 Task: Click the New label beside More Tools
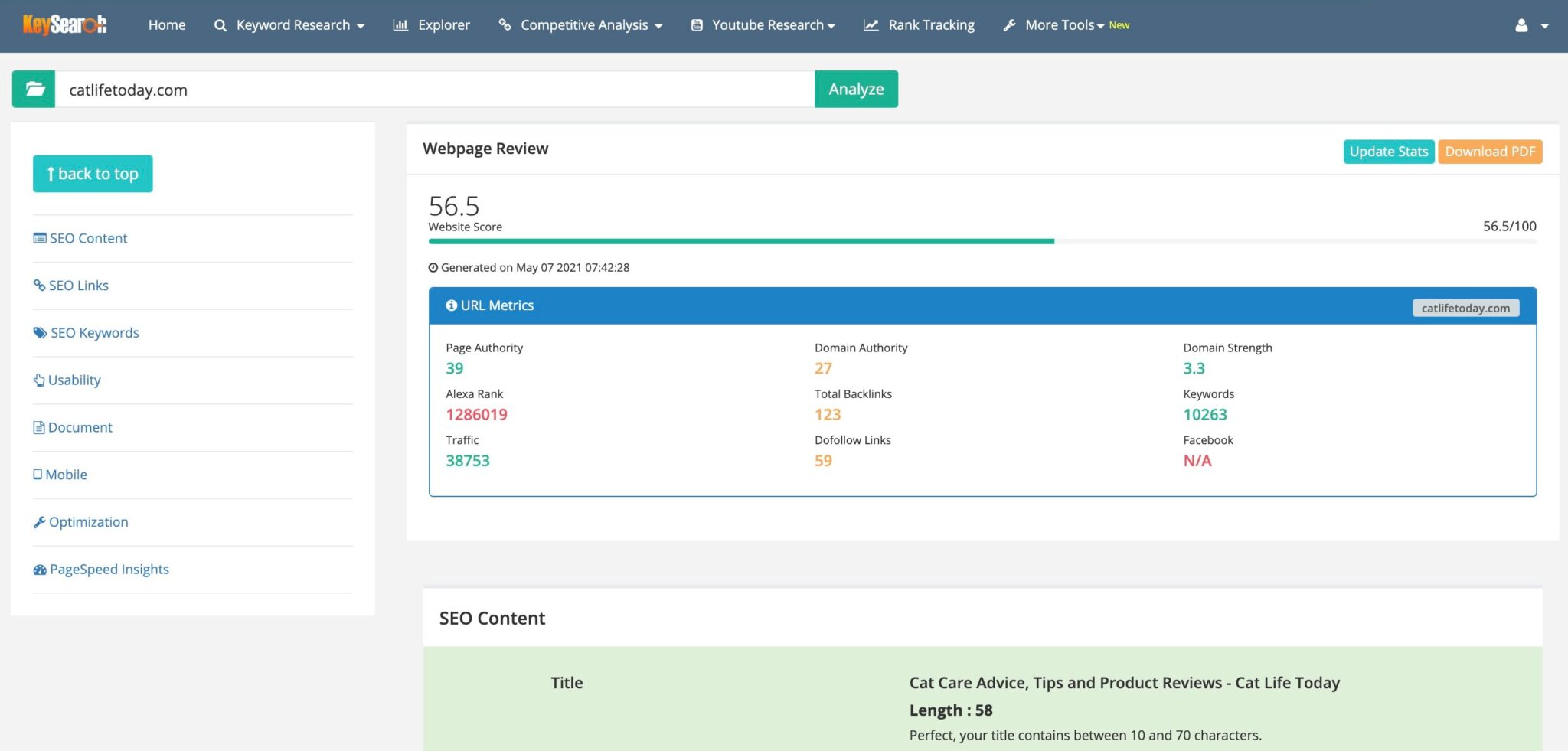click(1119, 25)
